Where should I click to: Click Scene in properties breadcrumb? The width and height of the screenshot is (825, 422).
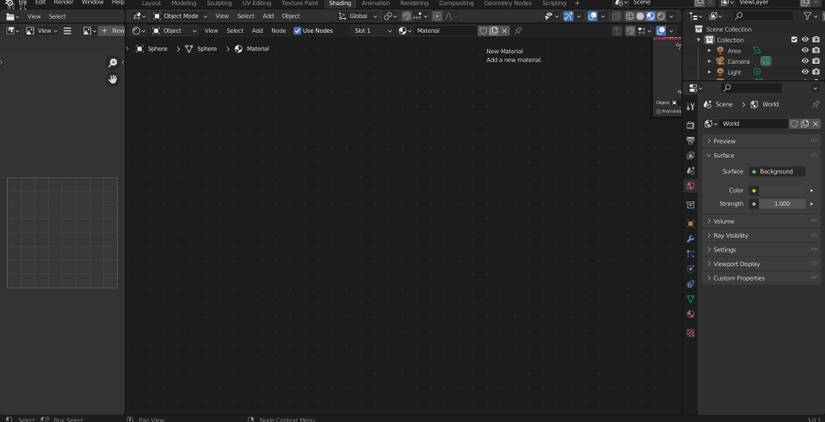(718, 104)
